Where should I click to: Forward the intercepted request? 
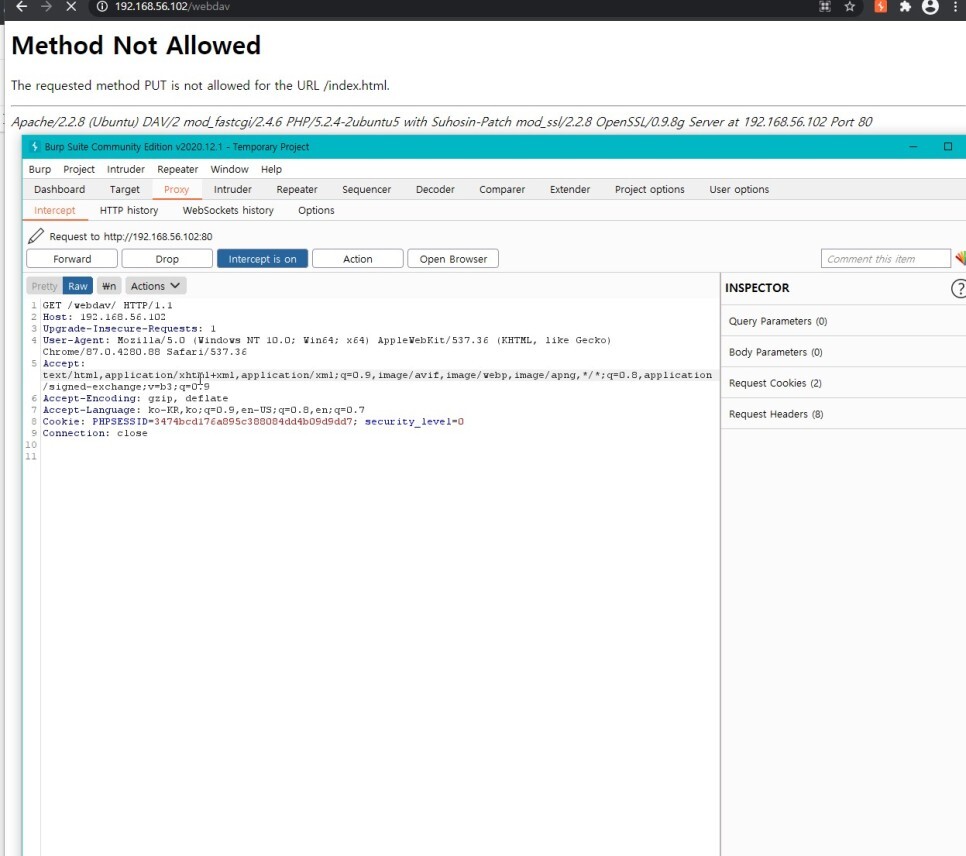(72, 259)
